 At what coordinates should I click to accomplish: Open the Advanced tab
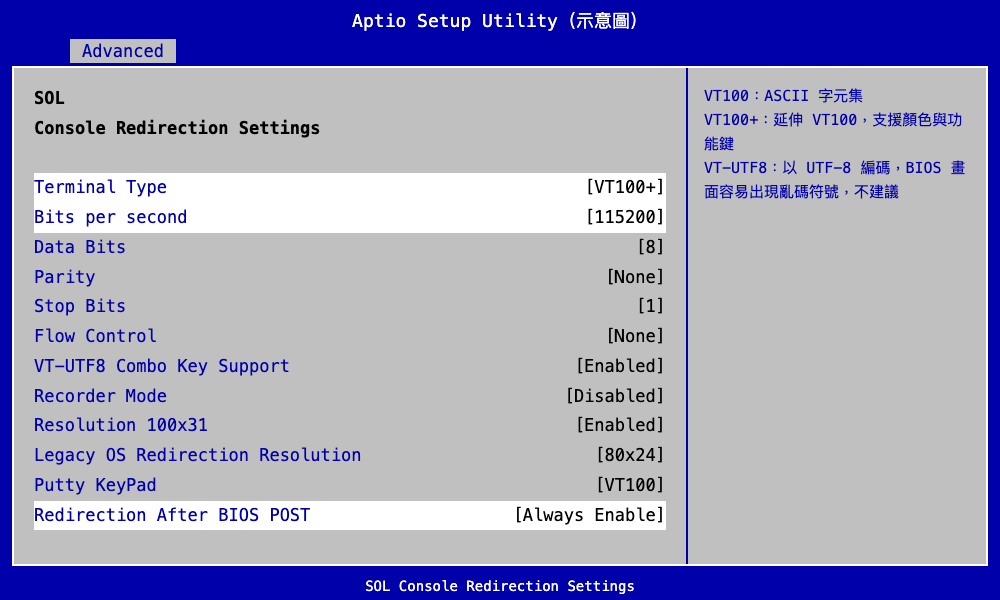point(122,50)
